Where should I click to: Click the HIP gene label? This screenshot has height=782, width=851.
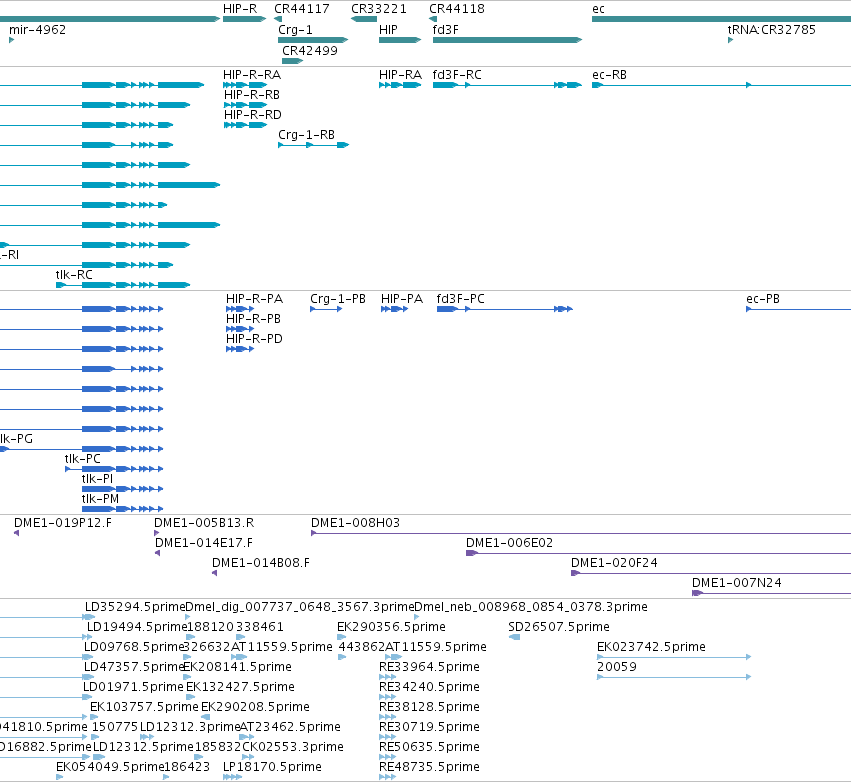tap(388, 29)
